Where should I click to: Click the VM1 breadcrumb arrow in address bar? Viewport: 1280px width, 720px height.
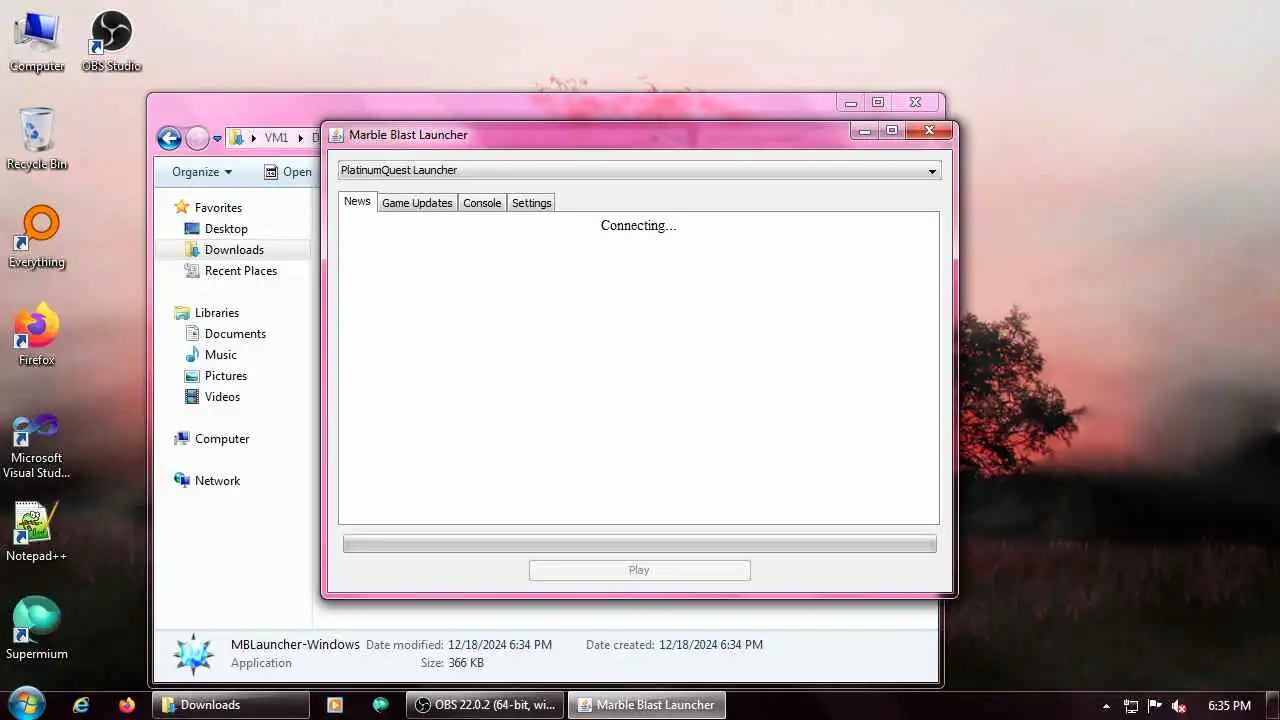[300, 138]
